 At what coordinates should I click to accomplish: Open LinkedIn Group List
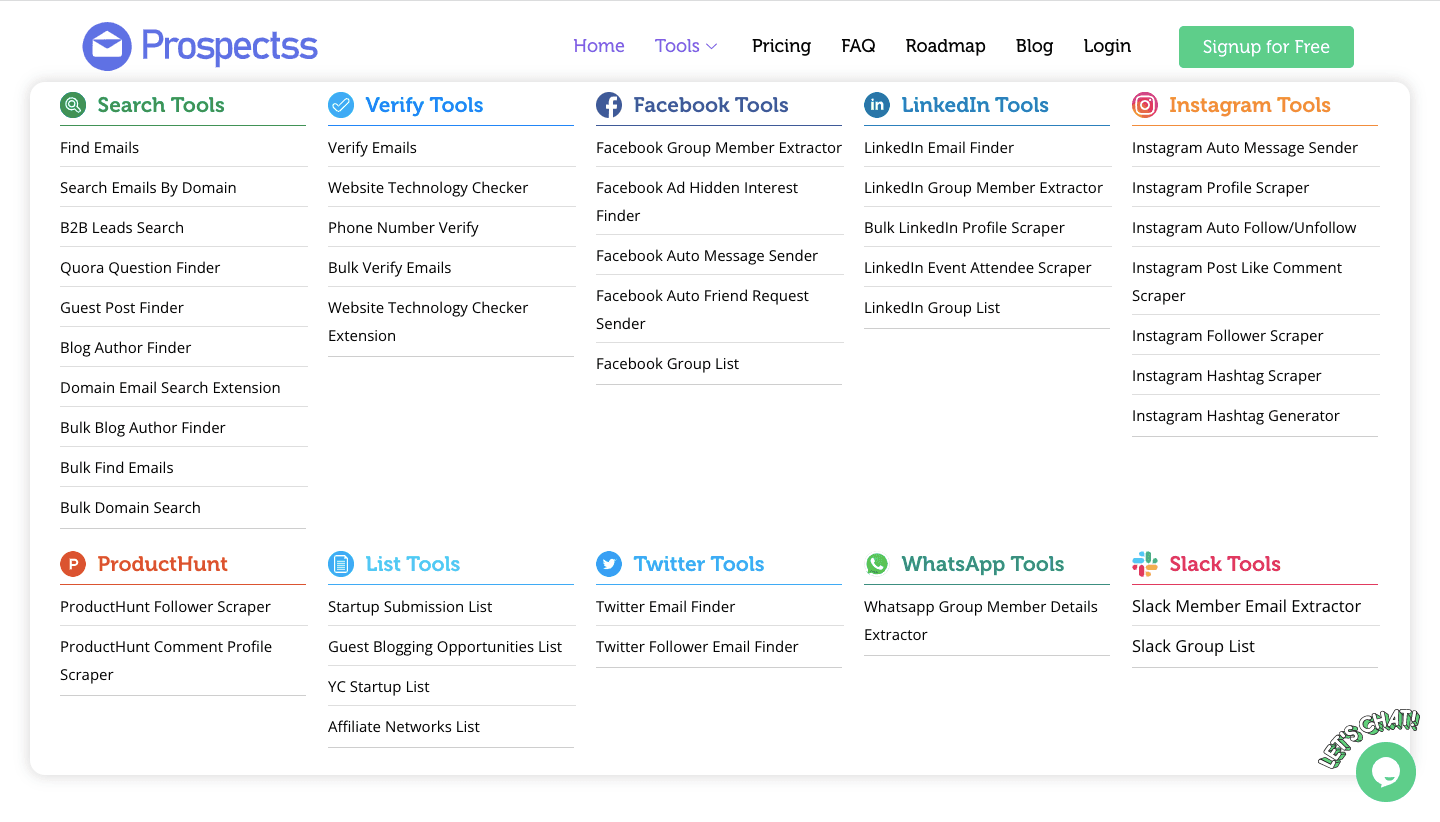[x=932, y=308]
